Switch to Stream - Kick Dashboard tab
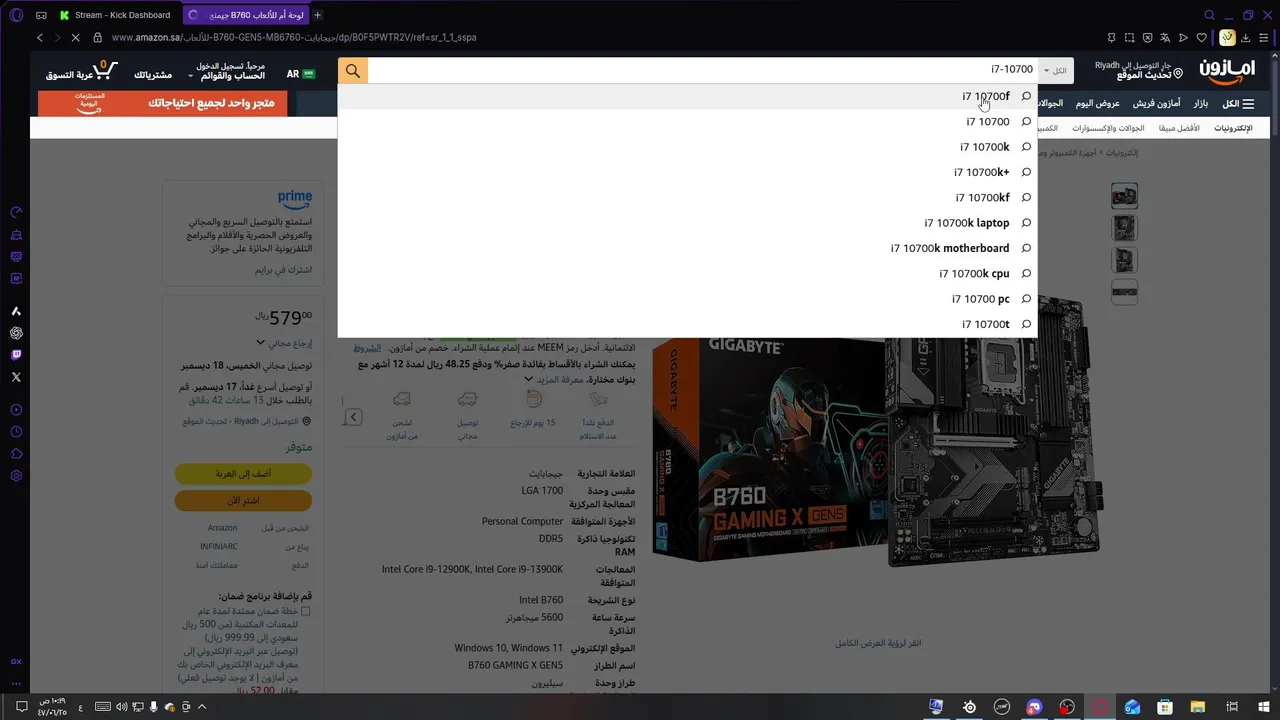Image resolution: width=1280 pixels, height=720 pixels. click(115, 15)
